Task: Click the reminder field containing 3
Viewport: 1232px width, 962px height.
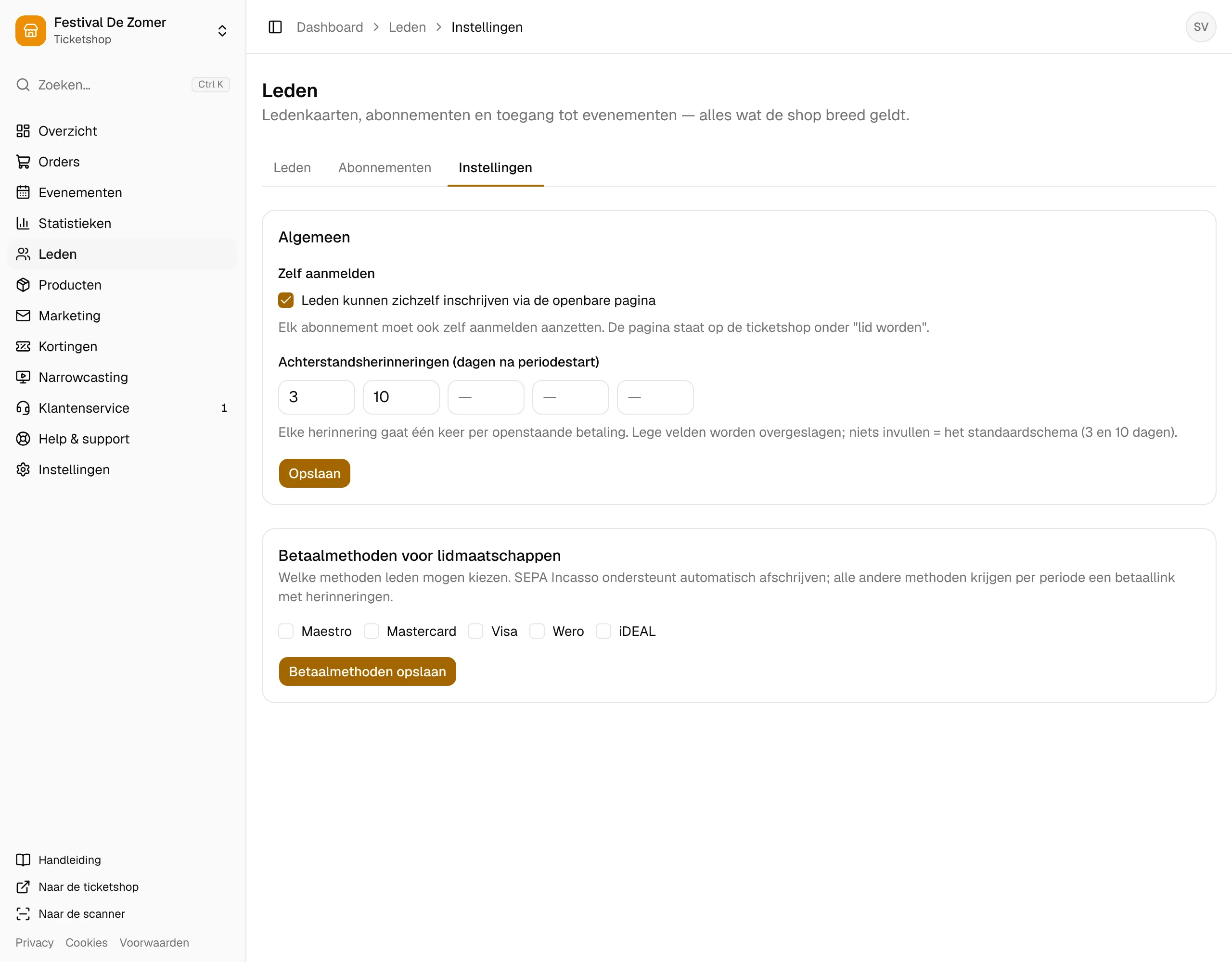Action: 317,397
